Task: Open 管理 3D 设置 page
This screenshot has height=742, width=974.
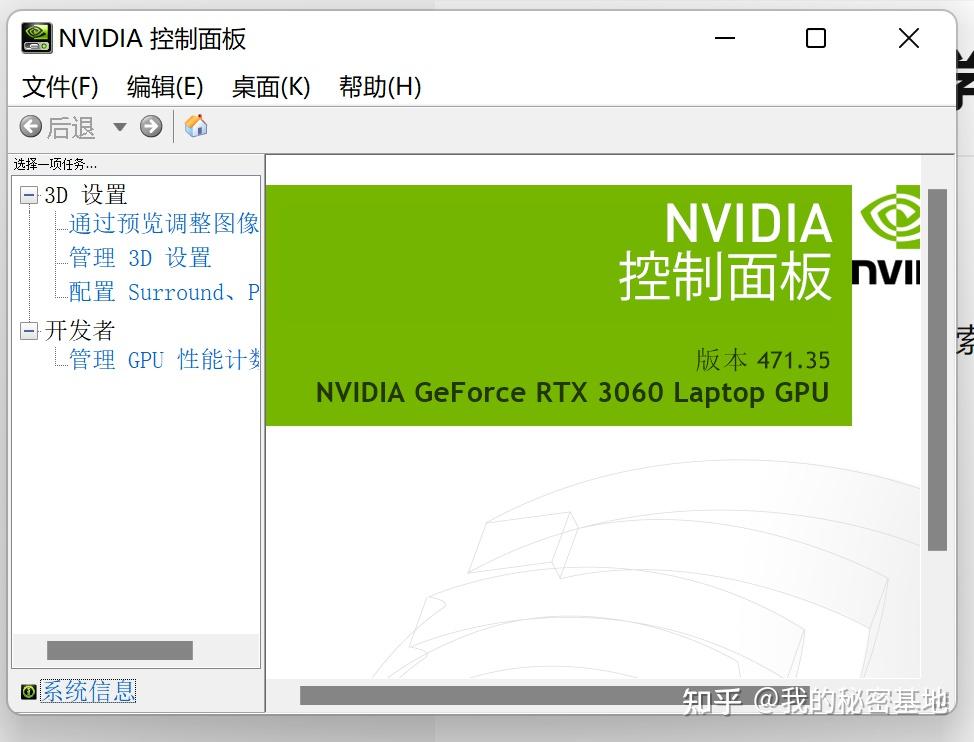Action: point(139,258)
